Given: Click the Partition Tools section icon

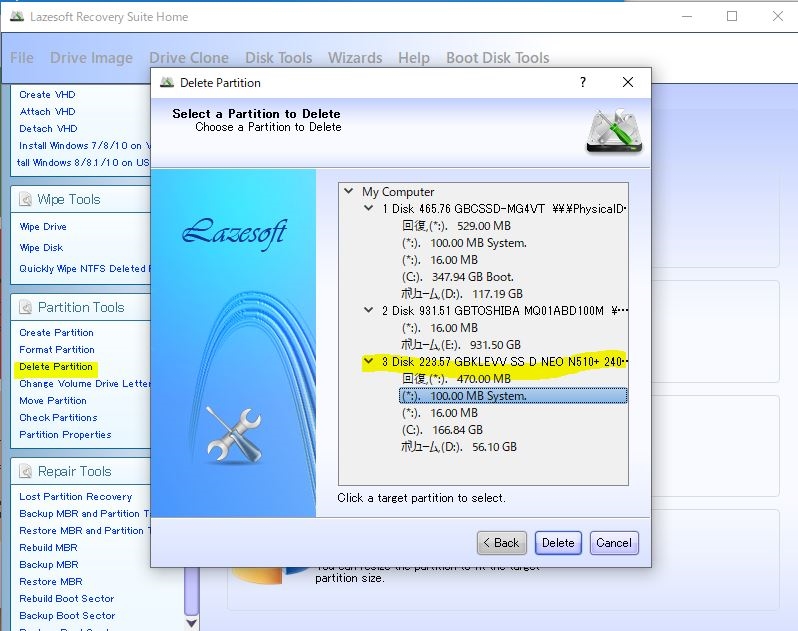Looking at the screenshot, I should (x=25, y=307).
